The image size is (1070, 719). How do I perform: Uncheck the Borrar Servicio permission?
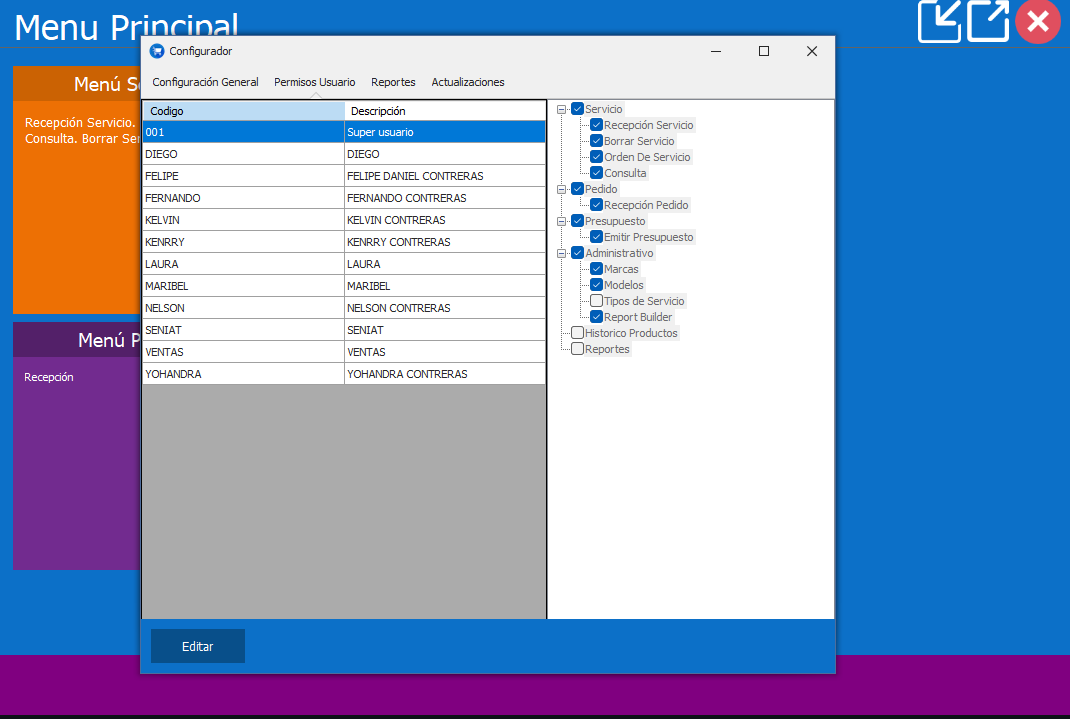point(596,141)
